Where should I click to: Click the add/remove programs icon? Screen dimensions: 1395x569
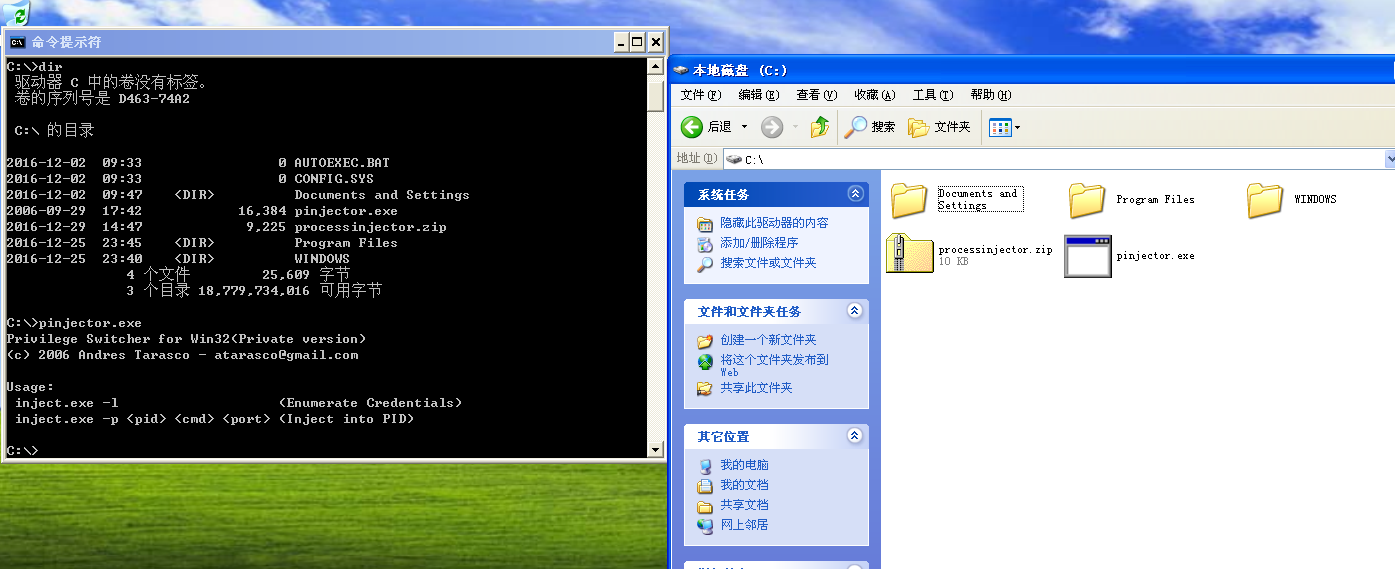pyautogui.click(x=705, y=243)
